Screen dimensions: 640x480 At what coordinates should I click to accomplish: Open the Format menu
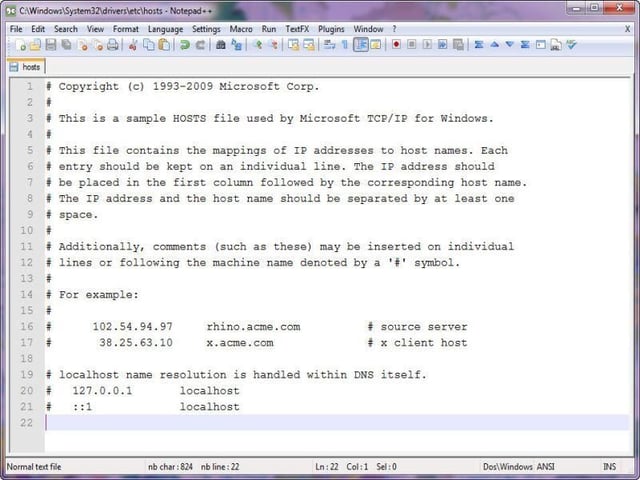coord(126,29)
